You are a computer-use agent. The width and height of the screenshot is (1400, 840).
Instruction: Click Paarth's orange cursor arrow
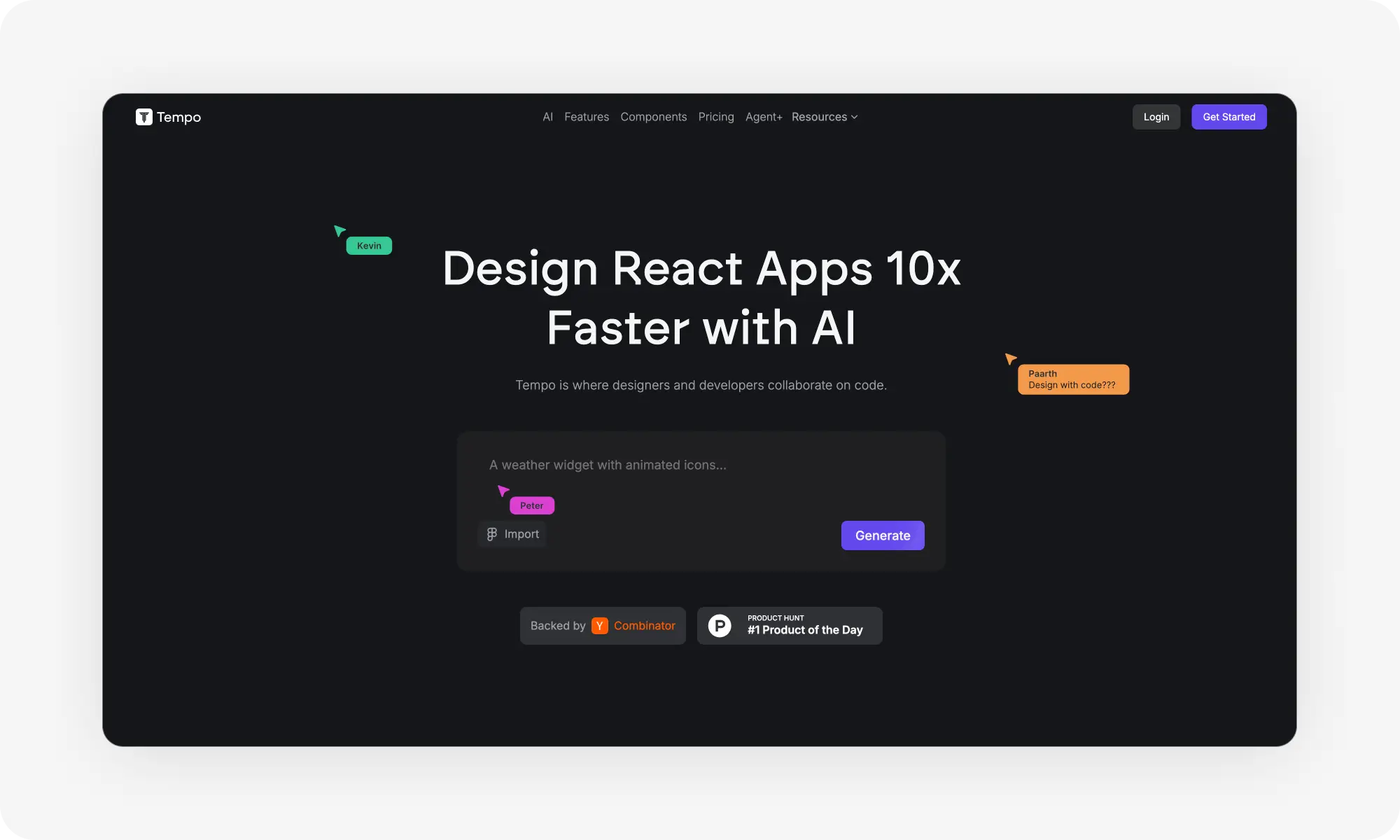[1010, 358]
